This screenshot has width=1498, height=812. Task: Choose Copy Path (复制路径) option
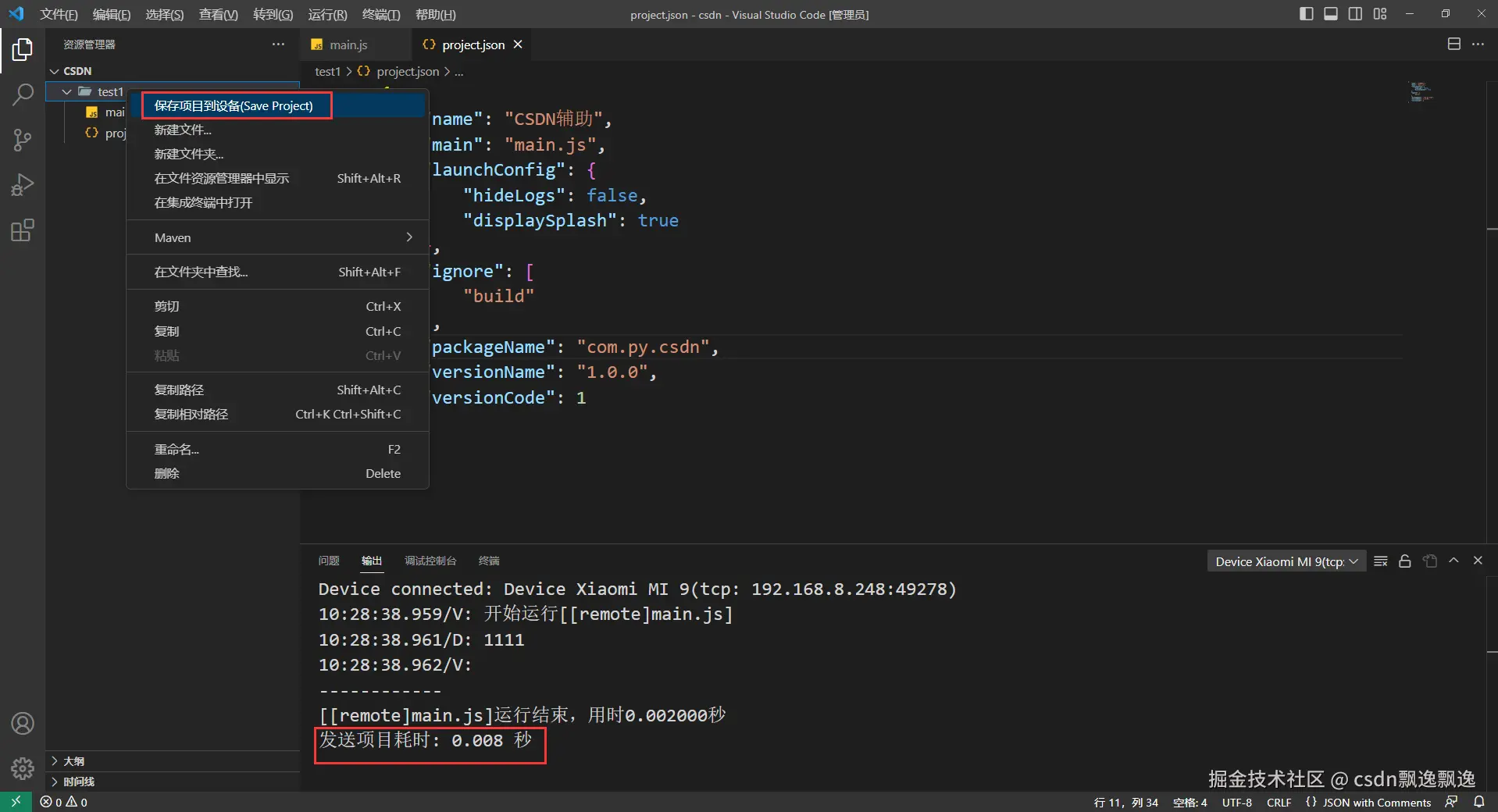coord(277,390)
